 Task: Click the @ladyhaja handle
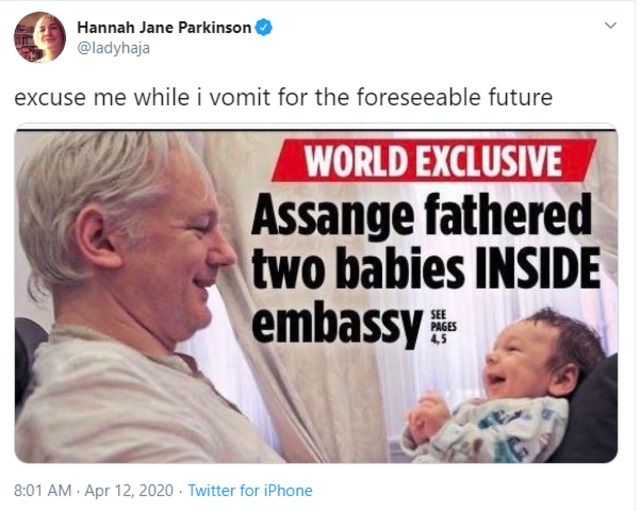point(113,48)
